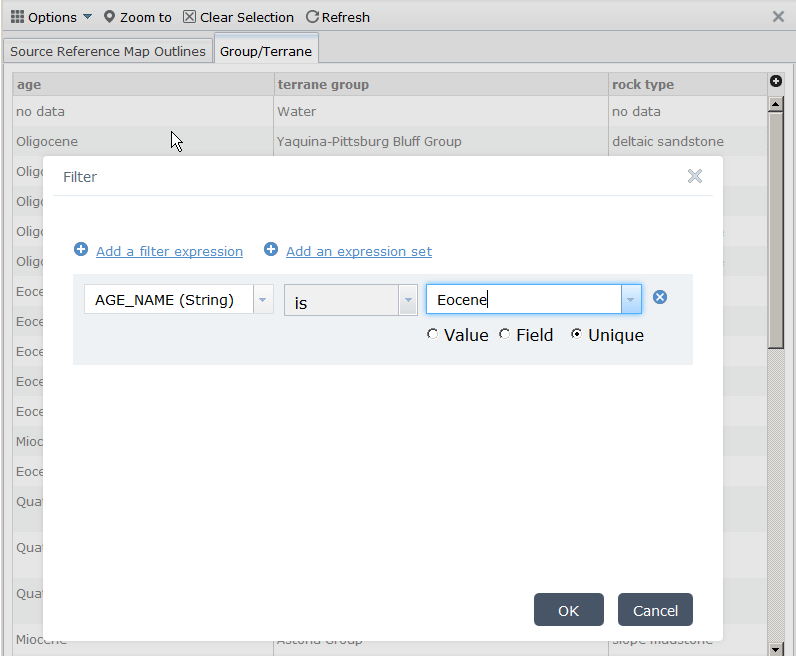The height and width of the screenshot is (656, 796).
Task: Select the Unique radio button
Action: pyautogui.click(x=576, y=335)
